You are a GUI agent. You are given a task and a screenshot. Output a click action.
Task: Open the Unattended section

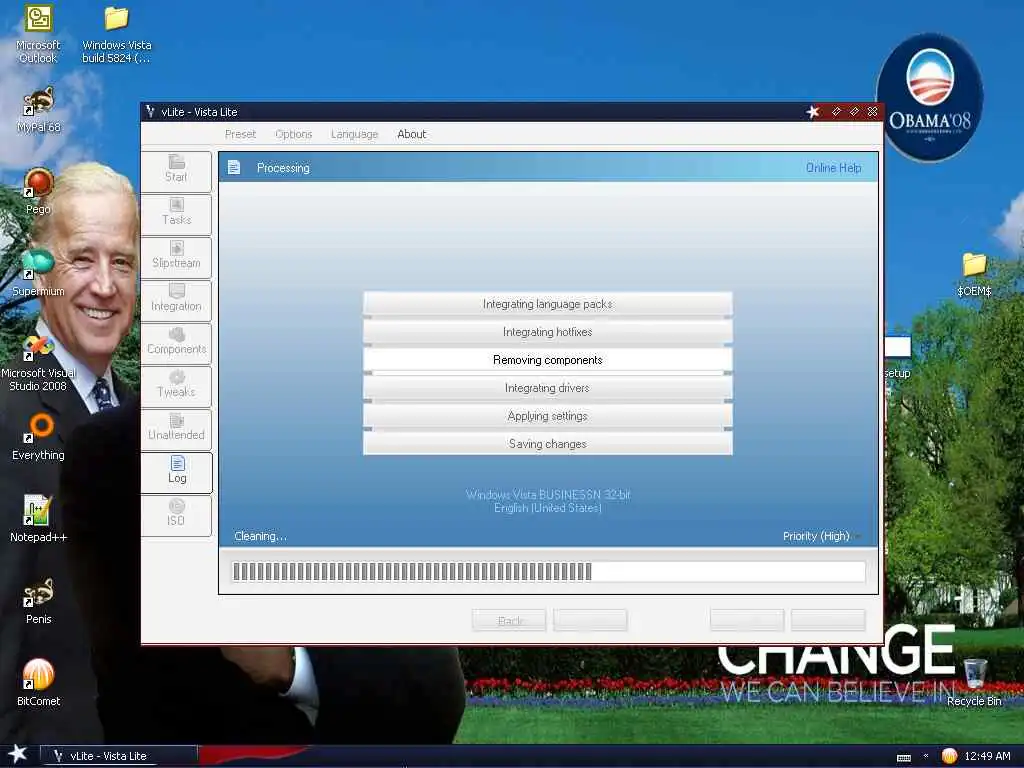click(176, 430)
